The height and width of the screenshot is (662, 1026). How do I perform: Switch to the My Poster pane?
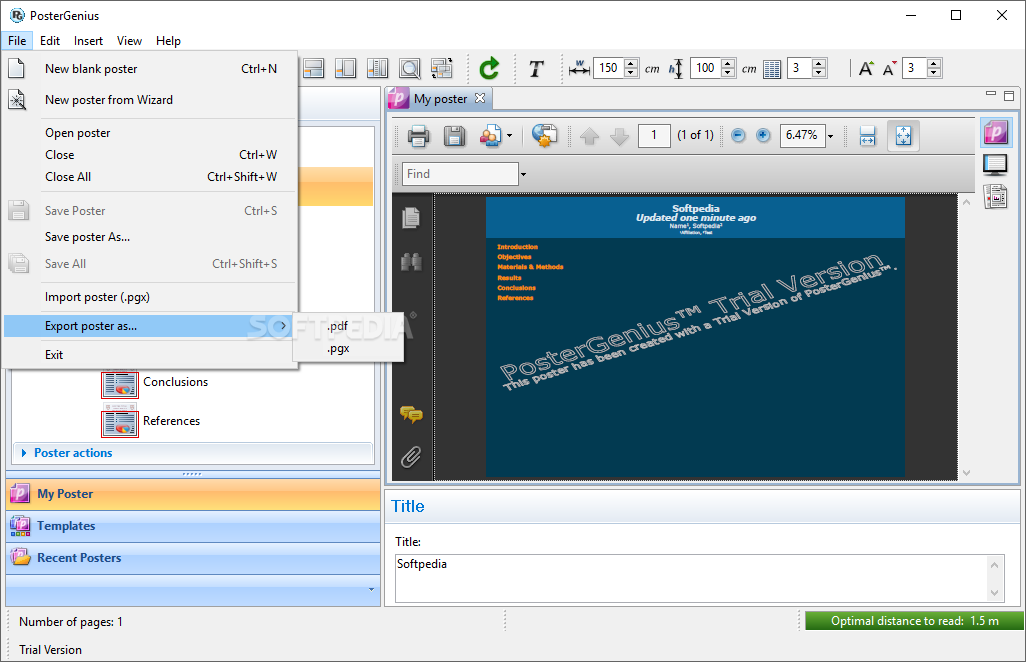193,494
